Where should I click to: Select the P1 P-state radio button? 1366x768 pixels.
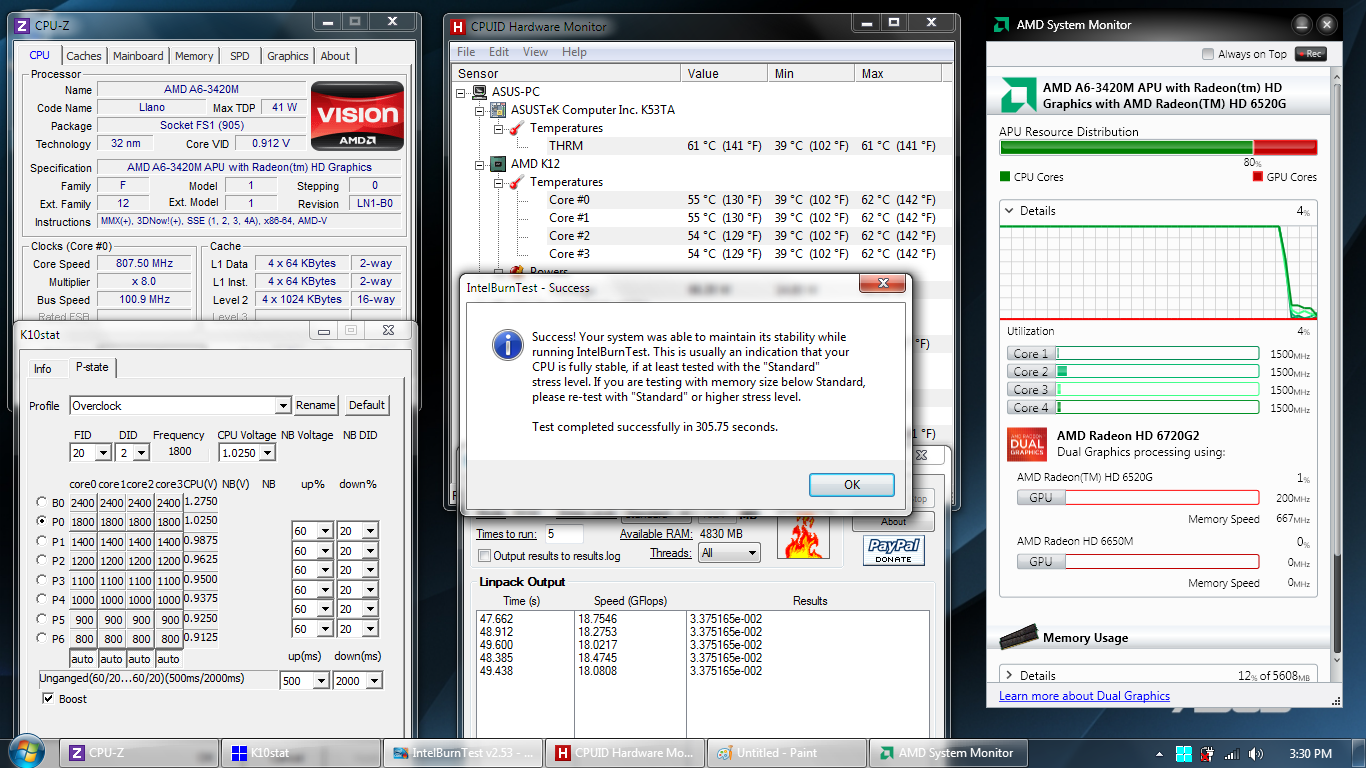coord(41,541)
